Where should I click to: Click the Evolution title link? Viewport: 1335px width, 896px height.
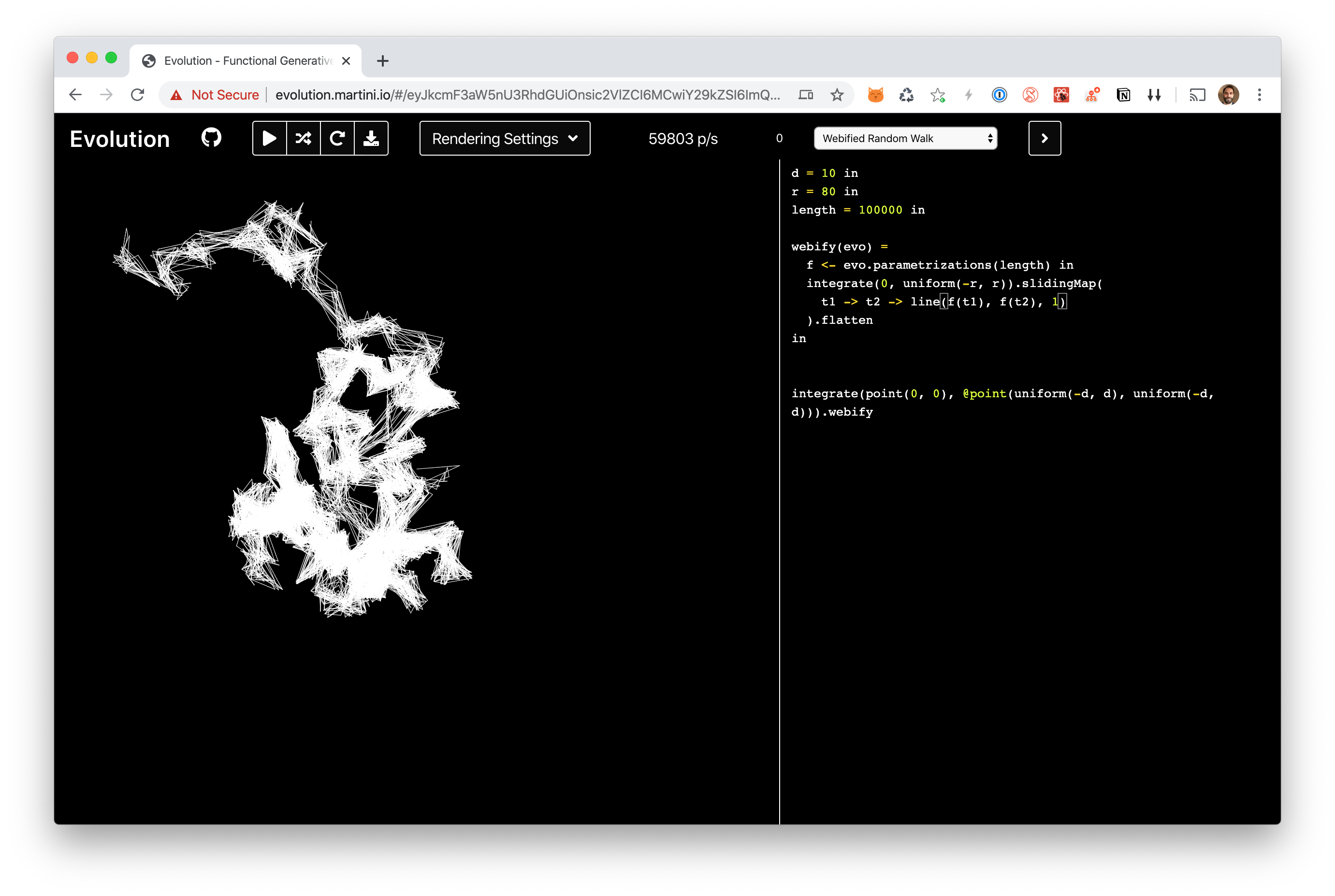(119, 139)
